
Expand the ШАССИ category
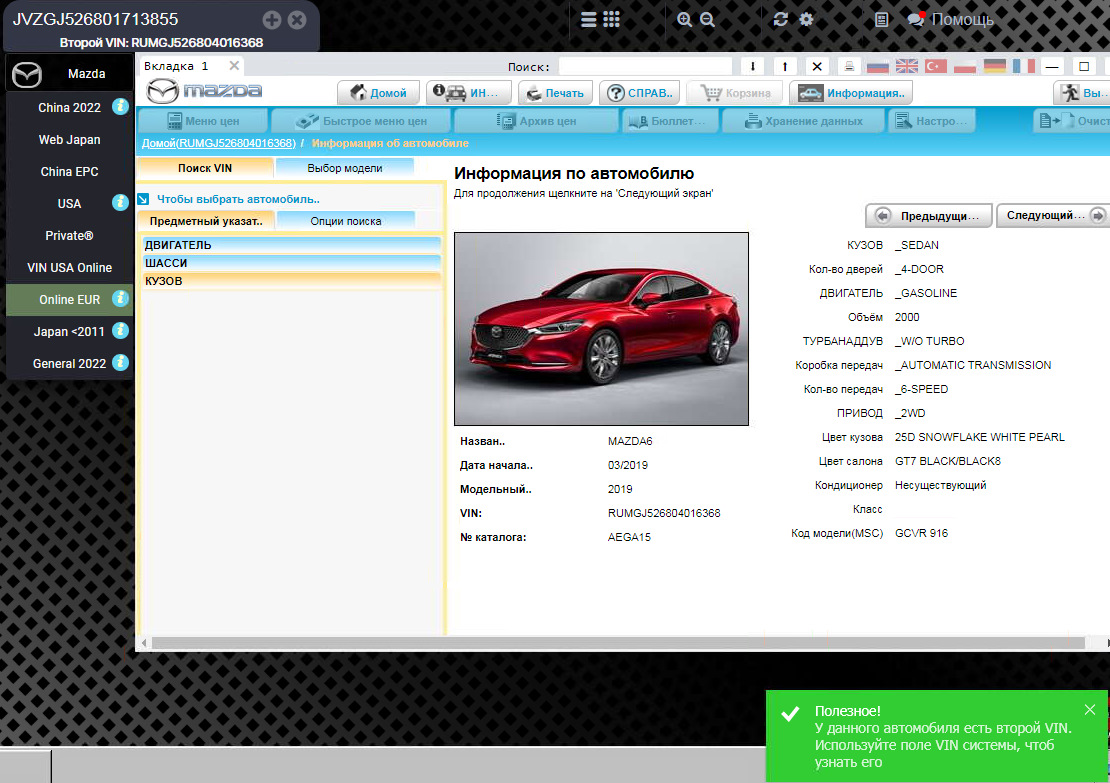coord(291,263)
